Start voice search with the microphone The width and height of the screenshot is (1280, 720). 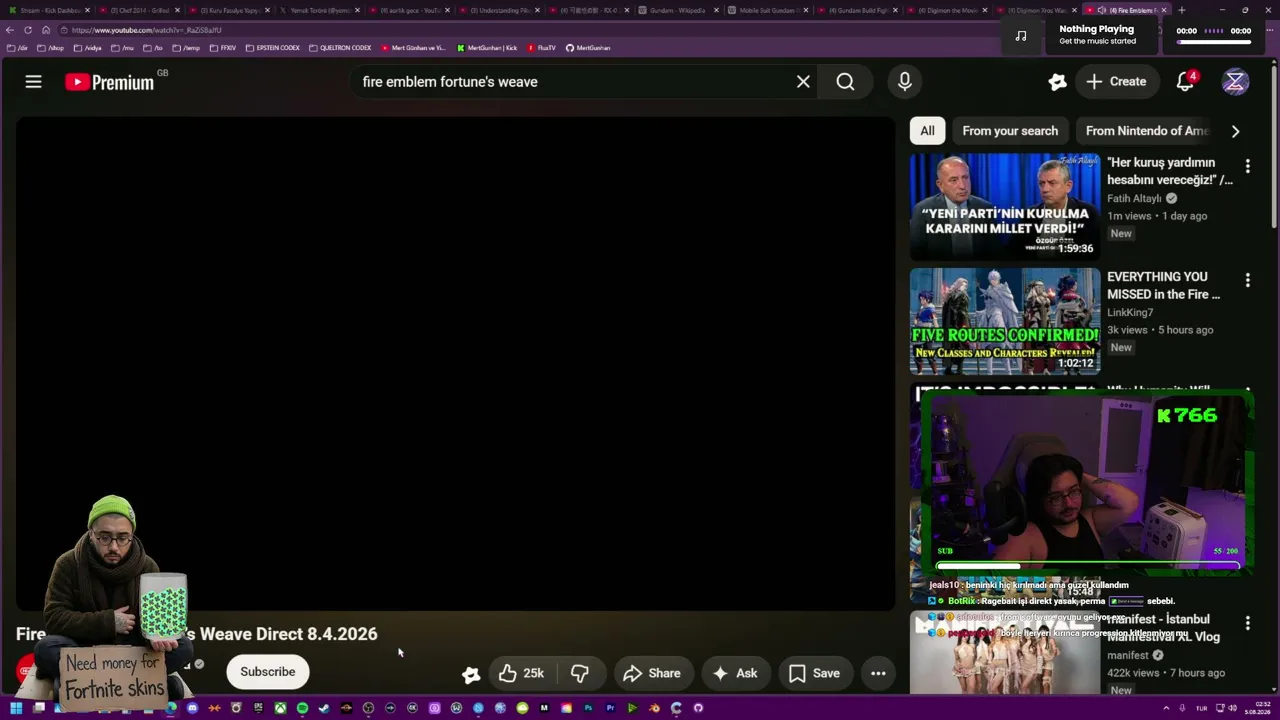point(905,82)
